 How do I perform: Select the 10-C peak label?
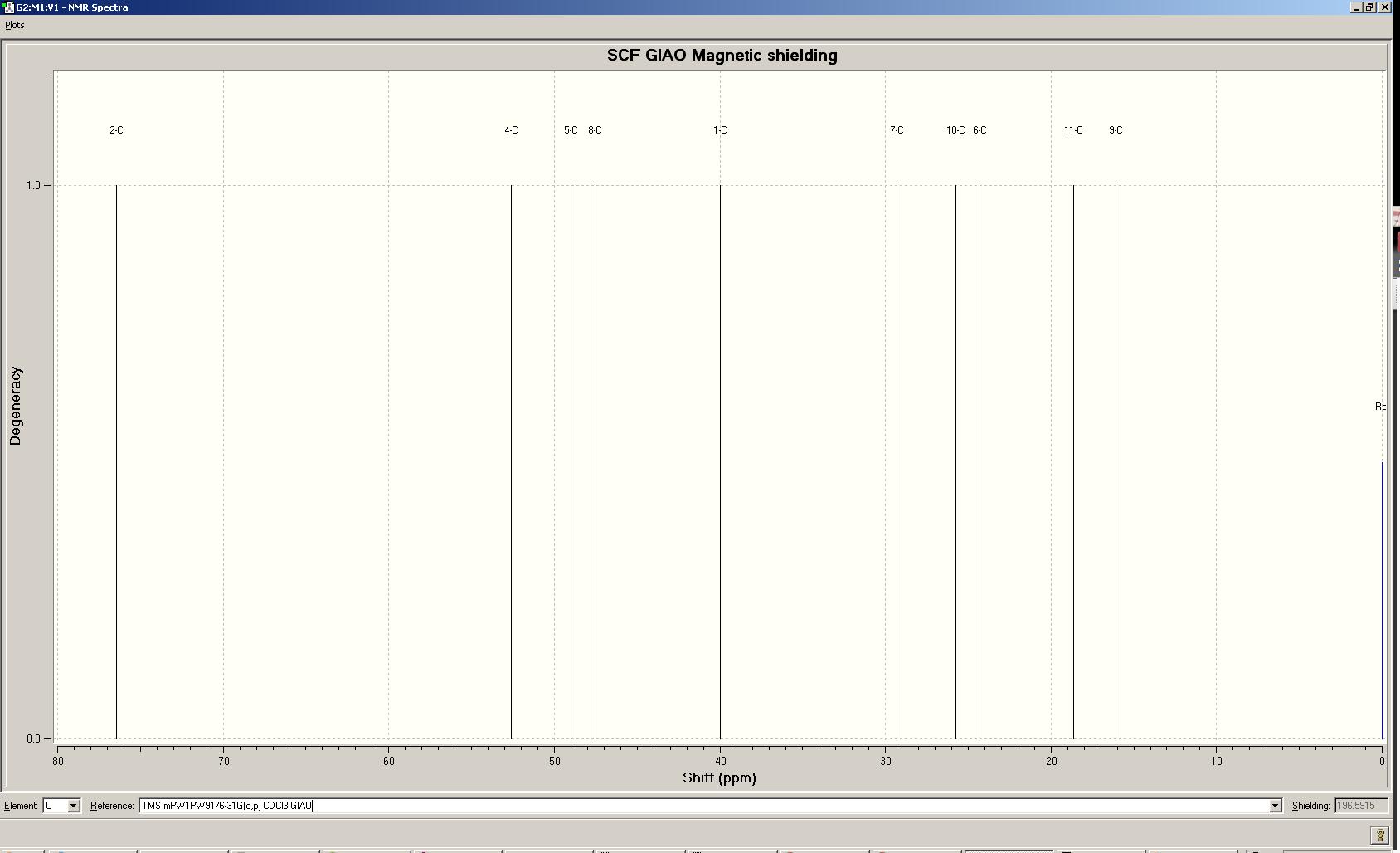(955, 130)
